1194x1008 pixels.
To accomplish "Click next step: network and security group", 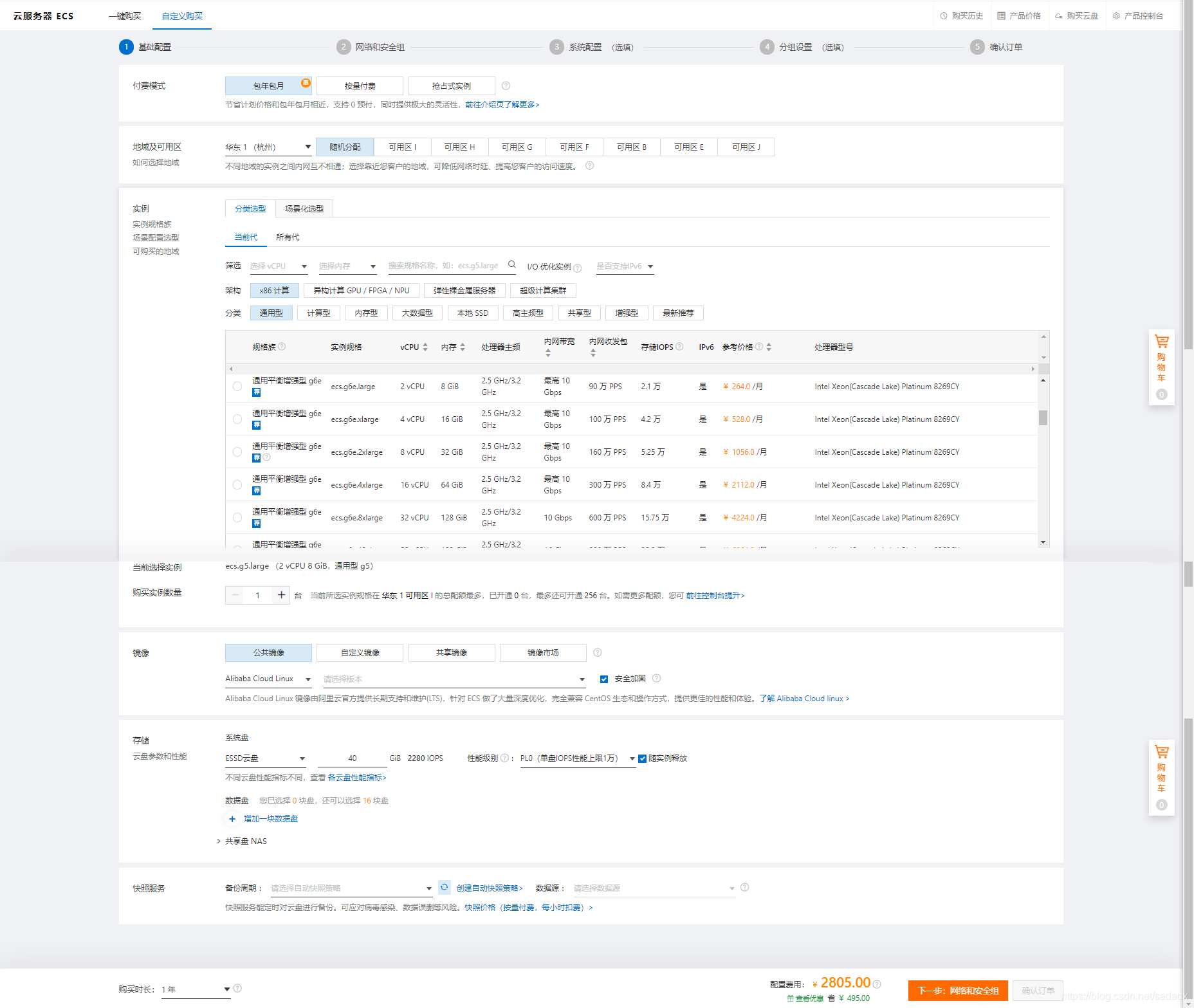I will 958,991.
